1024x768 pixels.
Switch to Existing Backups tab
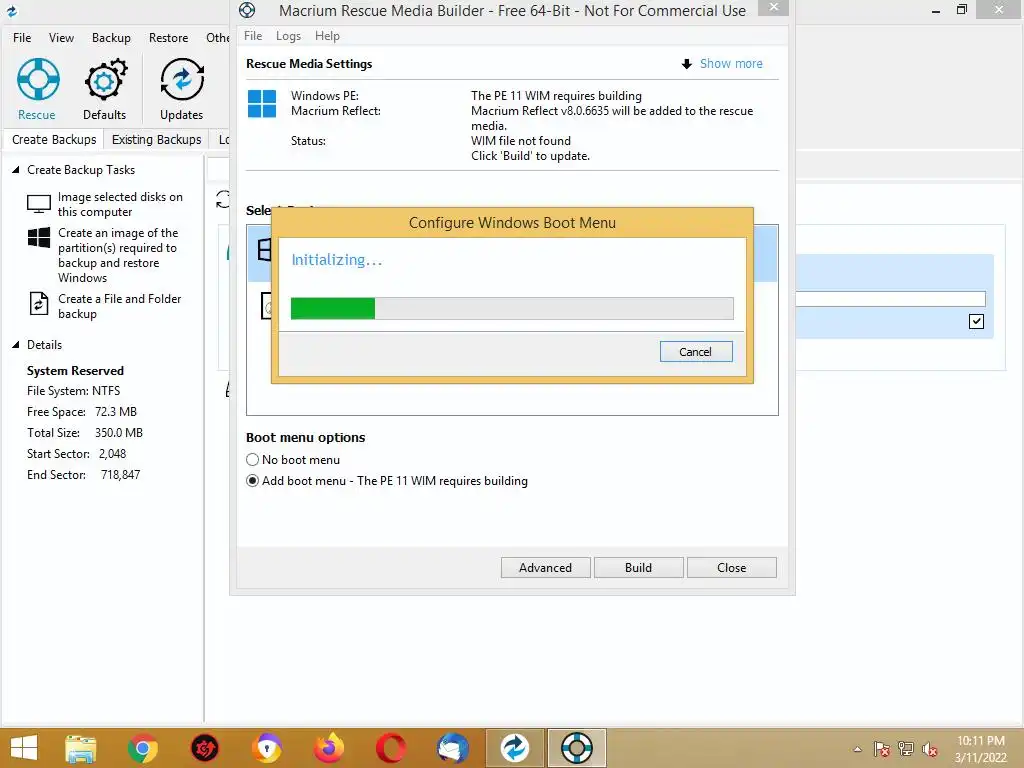pos(157,140)
